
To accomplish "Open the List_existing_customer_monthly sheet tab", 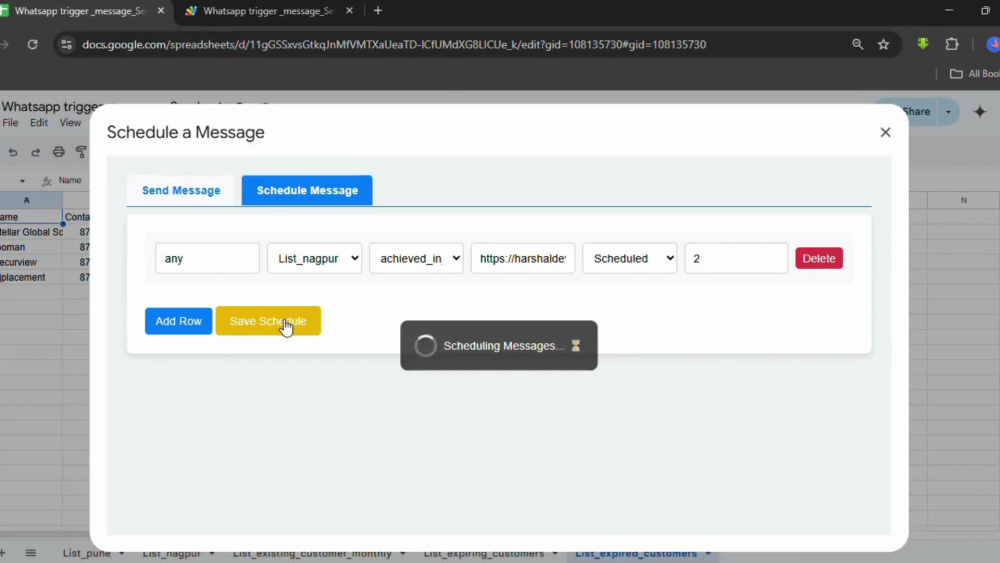I will 312,553.
